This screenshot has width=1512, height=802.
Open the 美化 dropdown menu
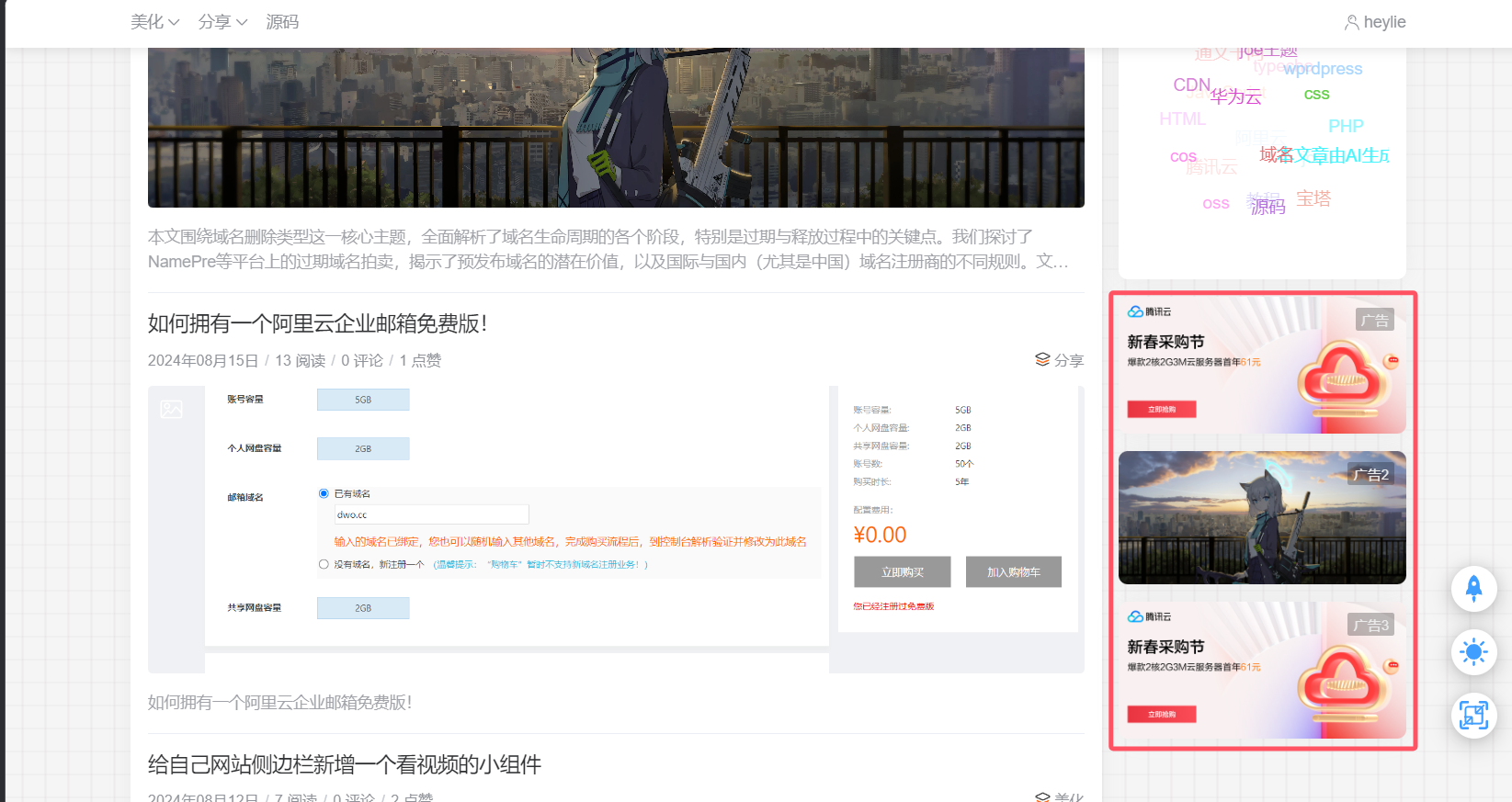pos(154,22)
